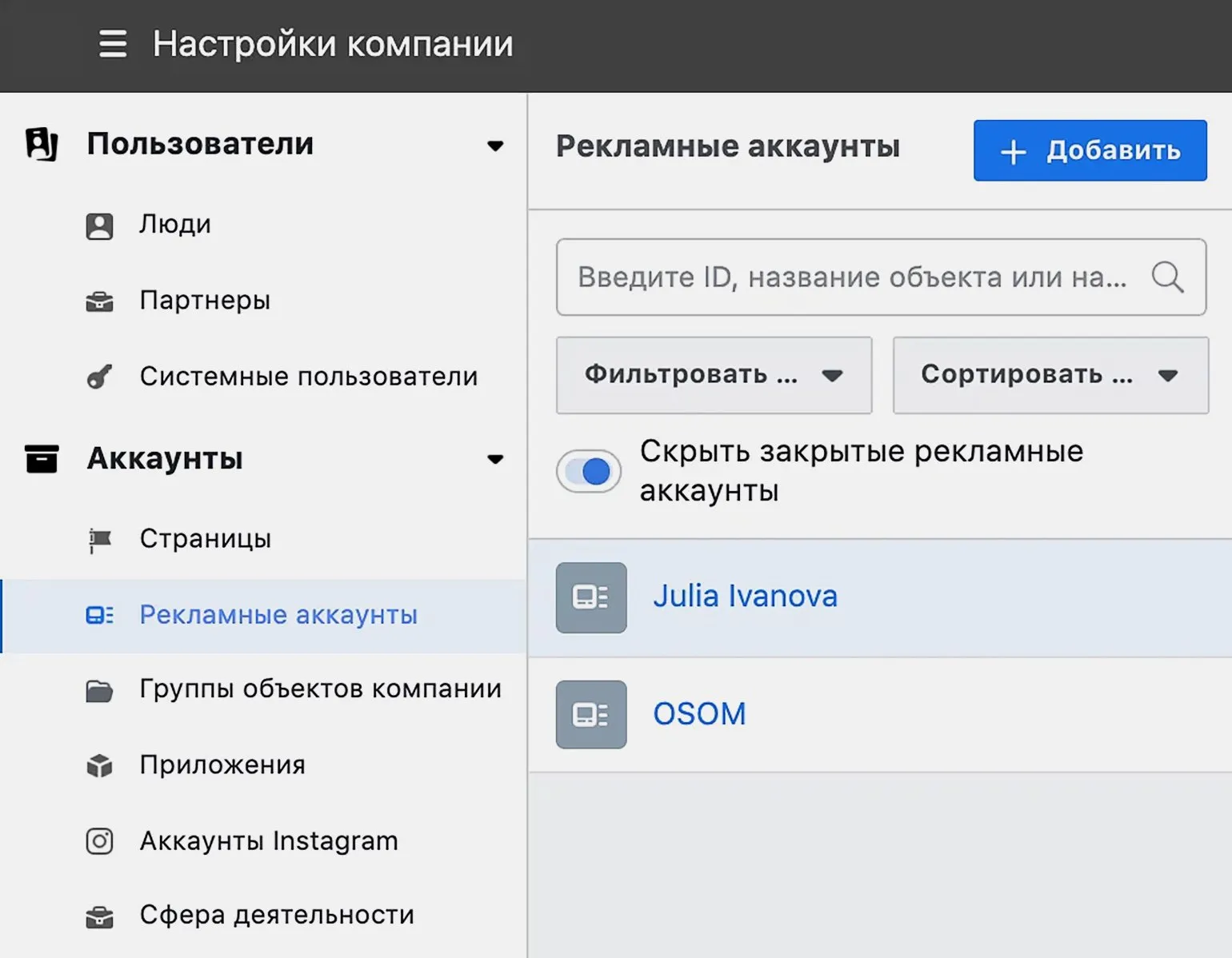Open Сфера деятельности menu item
The height and width of the screenshot is (958, 1232).
coord(276,915)
